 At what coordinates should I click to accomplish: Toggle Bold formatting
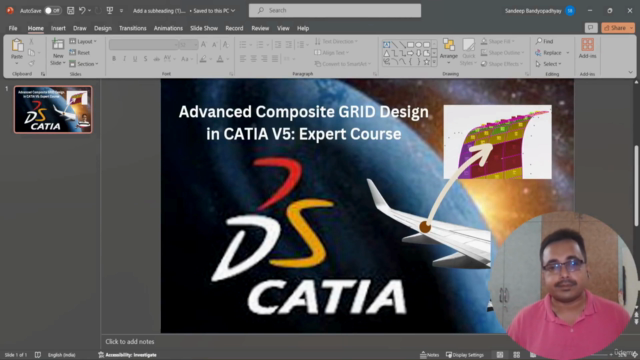pyautogui.click(x=114, y=59)
